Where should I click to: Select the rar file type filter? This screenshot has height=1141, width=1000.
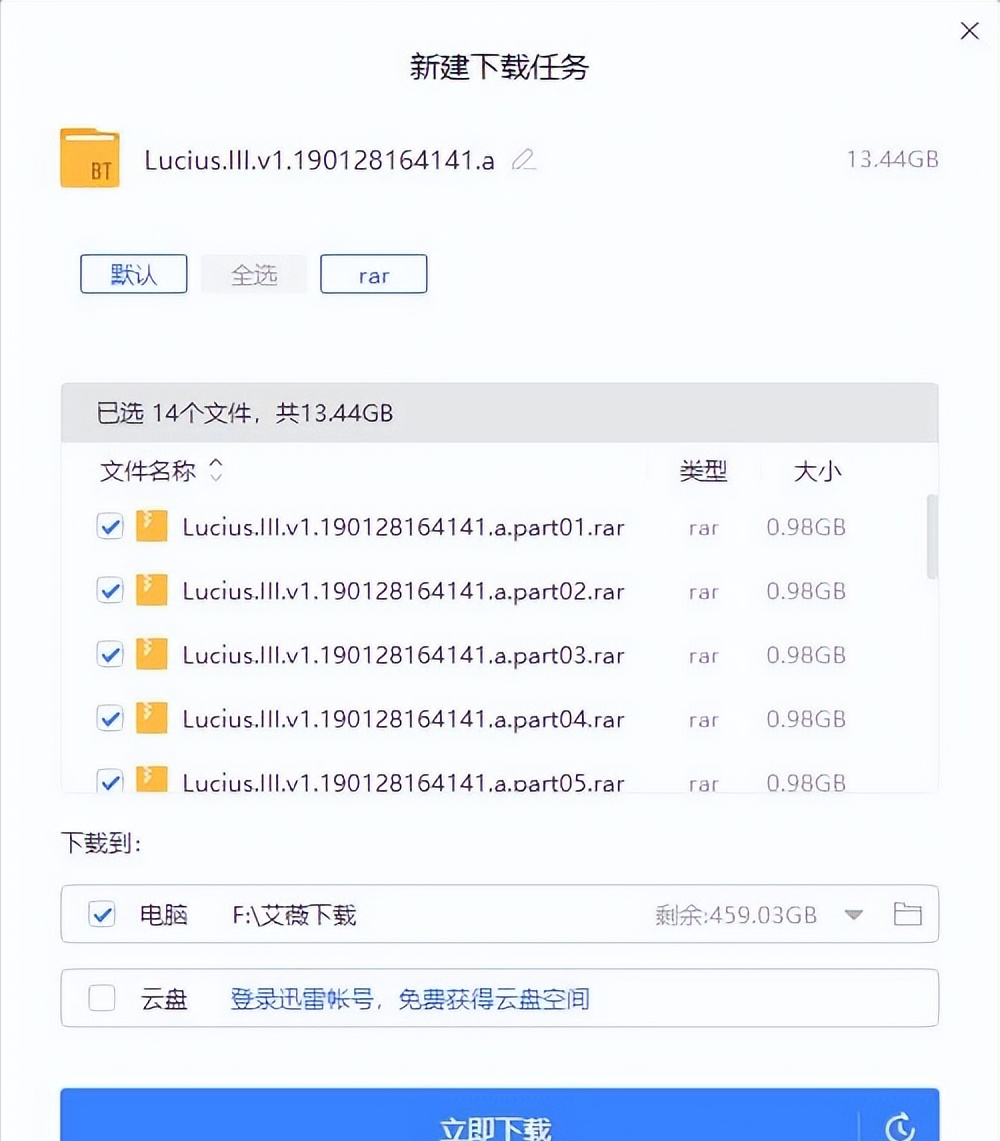click(373, 274)
